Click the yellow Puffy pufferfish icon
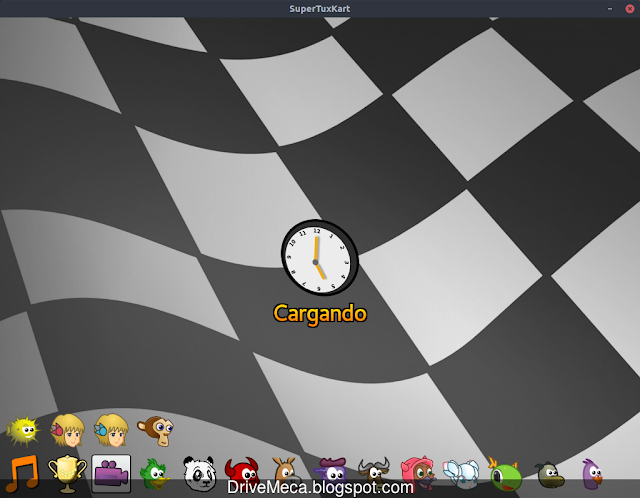 23,430
